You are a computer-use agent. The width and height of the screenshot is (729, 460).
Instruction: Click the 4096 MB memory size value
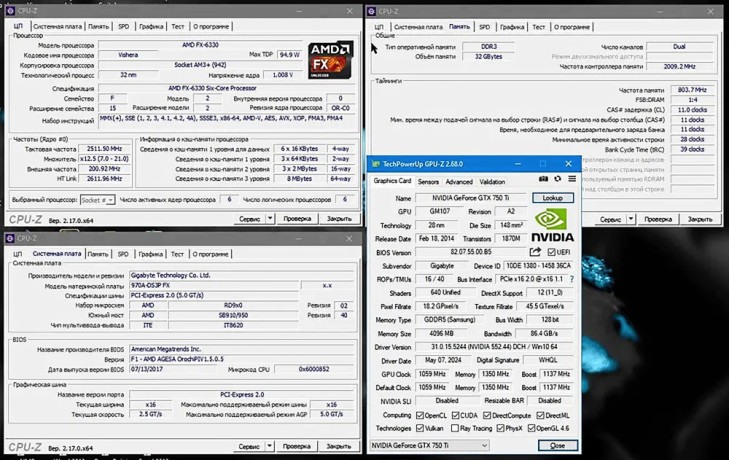point(441,333)
